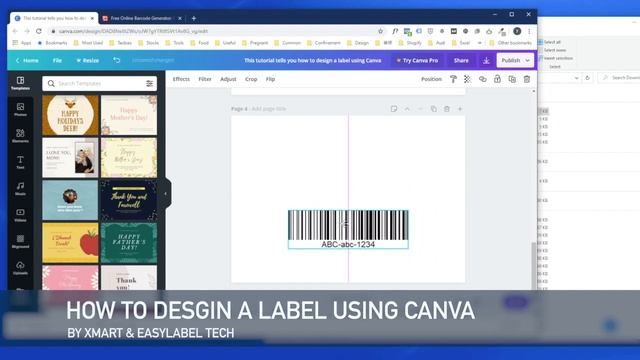Screen dimensions: 640x360
Task: Click the Link chain icon
Action: 482,79
